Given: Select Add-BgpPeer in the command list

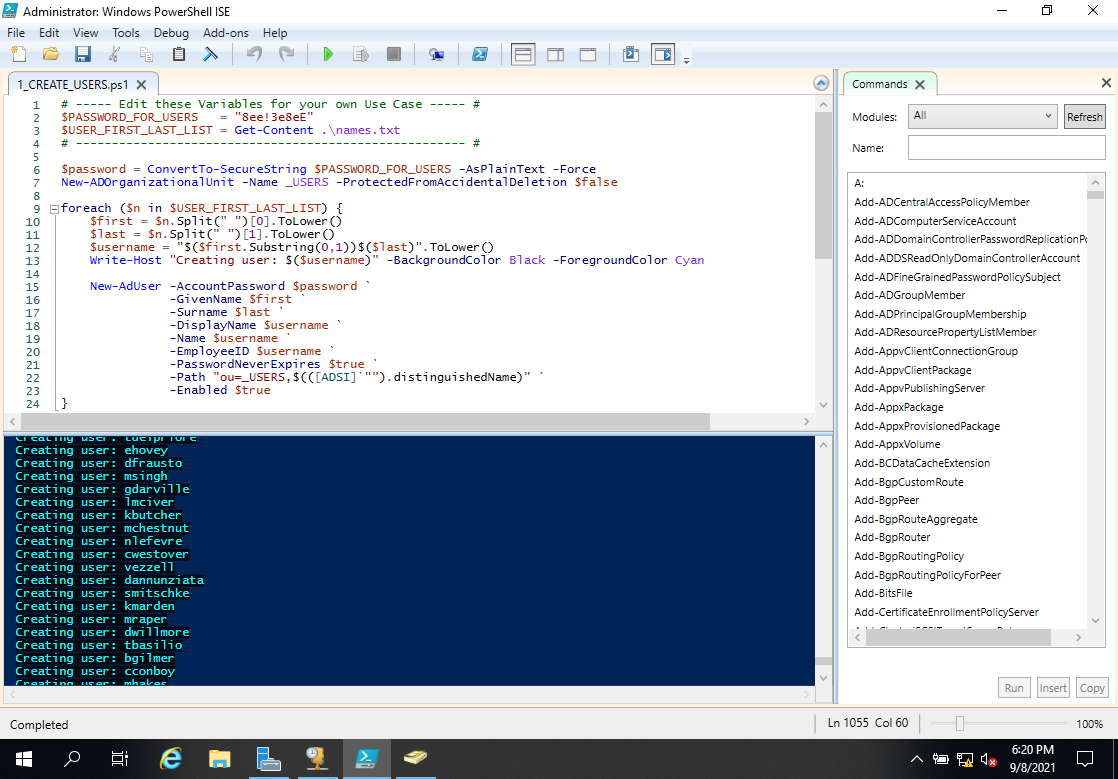Looking at the screenshot, I should pos(886,500).
